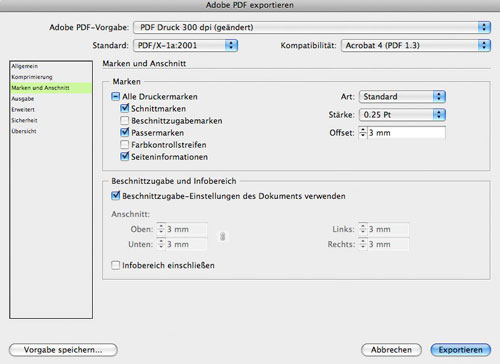Open the Kompatibilität Acrobat 4 dropdown

tap(416, 45)
